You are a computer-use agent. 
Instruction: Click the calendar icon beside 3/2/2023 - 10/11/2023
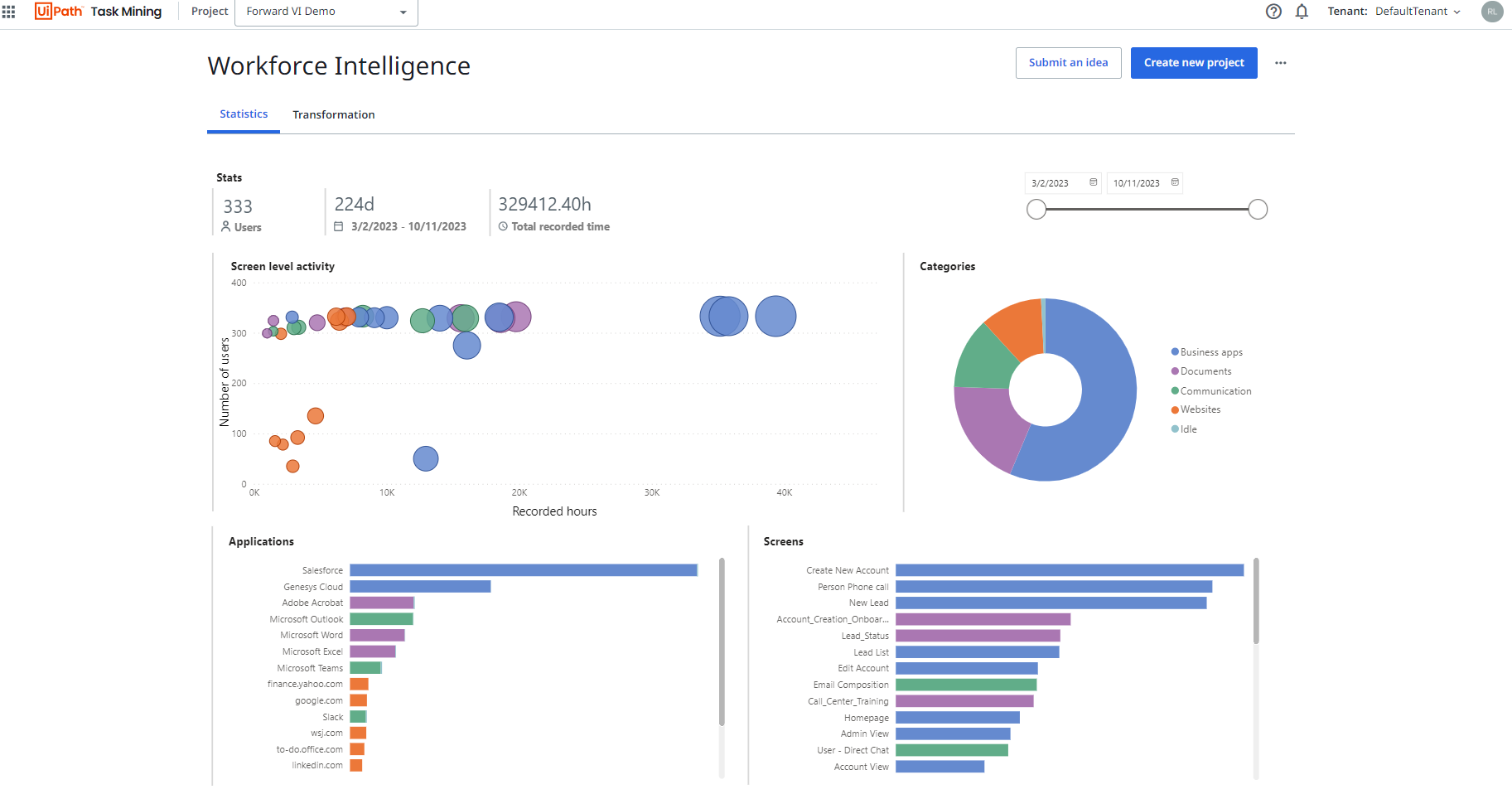point(338,226)
